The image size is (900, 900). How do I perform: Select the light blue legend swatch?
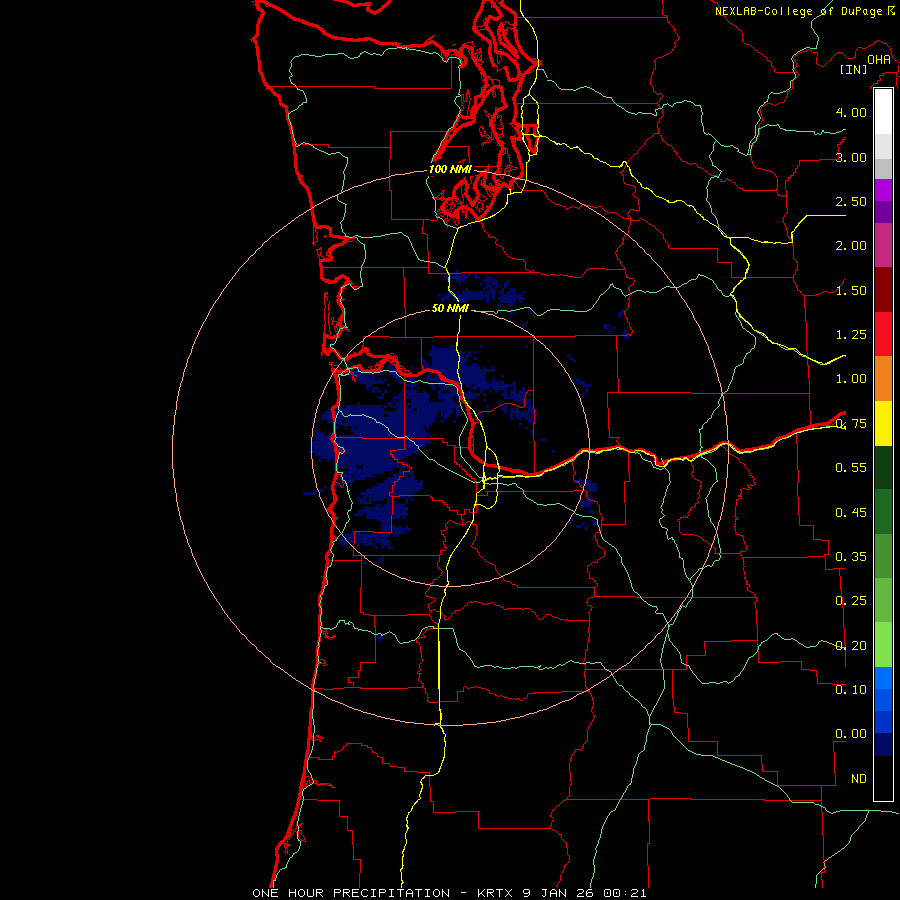coord(883,678)
